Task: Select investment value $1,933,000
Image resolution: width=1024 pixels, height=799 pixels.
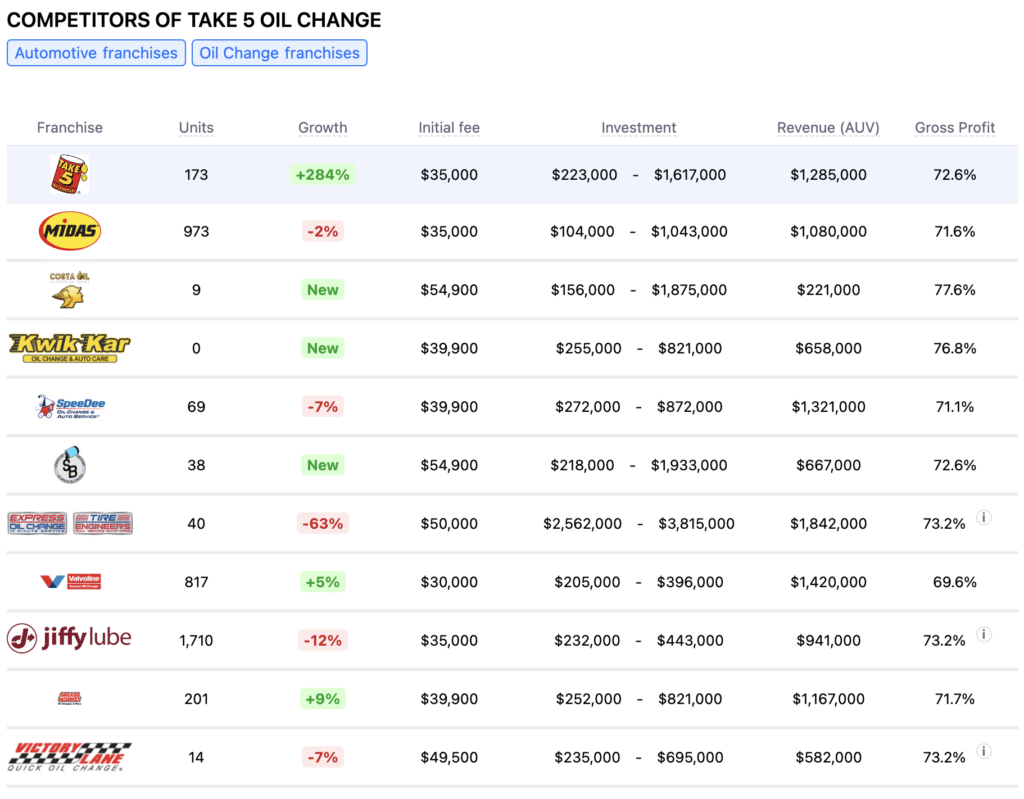Action: click(689, 465)
